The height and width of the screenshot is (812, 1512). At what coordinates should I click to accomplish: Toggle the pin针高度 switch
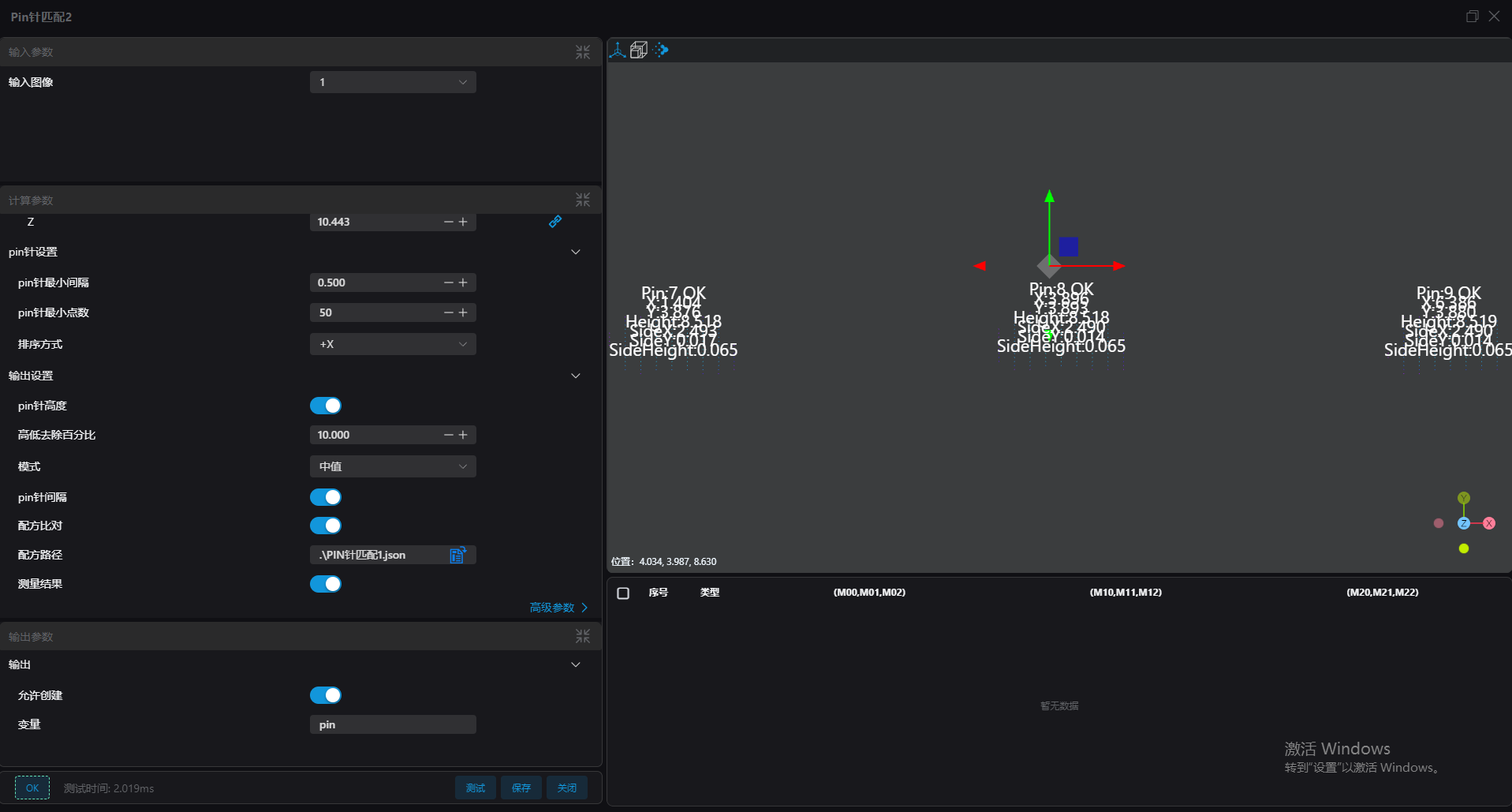pyautogui.click(x=326, y=406)
